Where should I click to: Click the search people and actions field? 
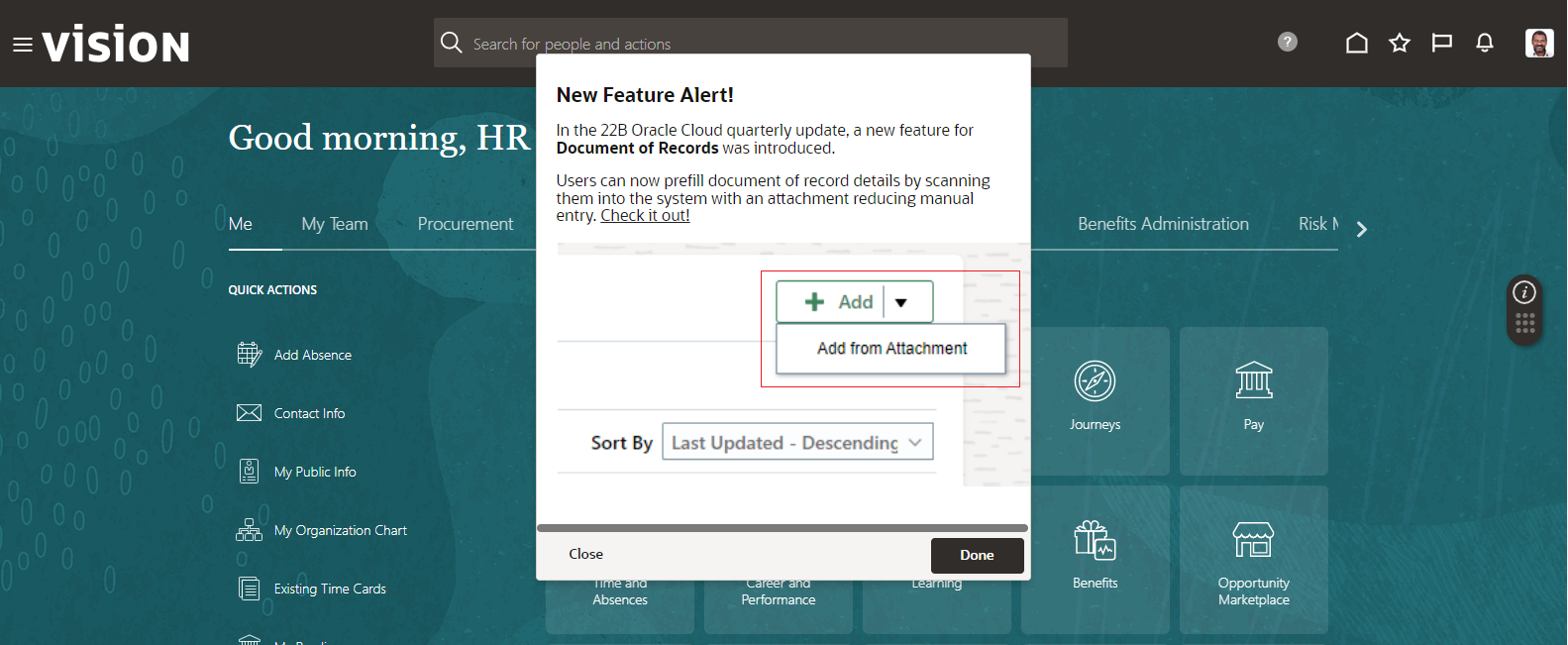751,43
